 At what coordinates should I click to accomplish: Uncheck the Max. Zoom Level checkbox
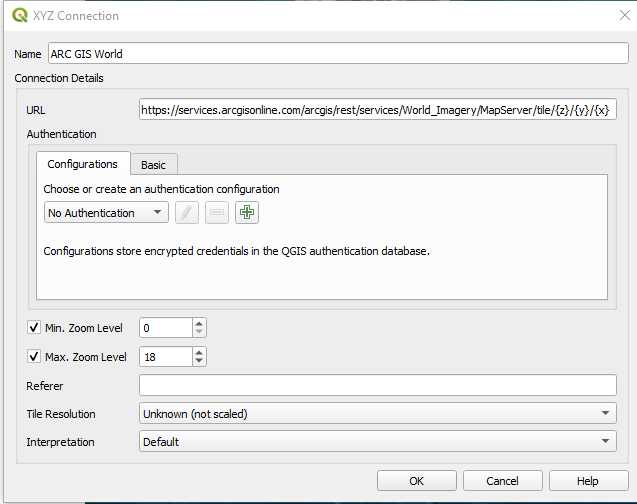click(34, 357)
